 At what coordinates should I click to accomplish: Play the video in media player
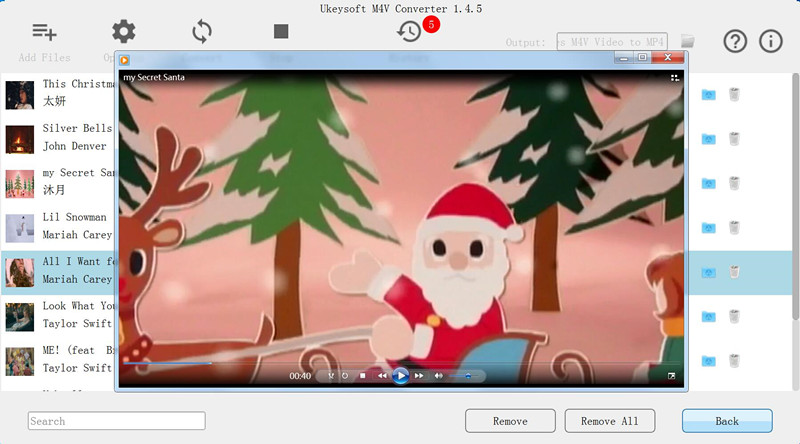coord(401,376)
